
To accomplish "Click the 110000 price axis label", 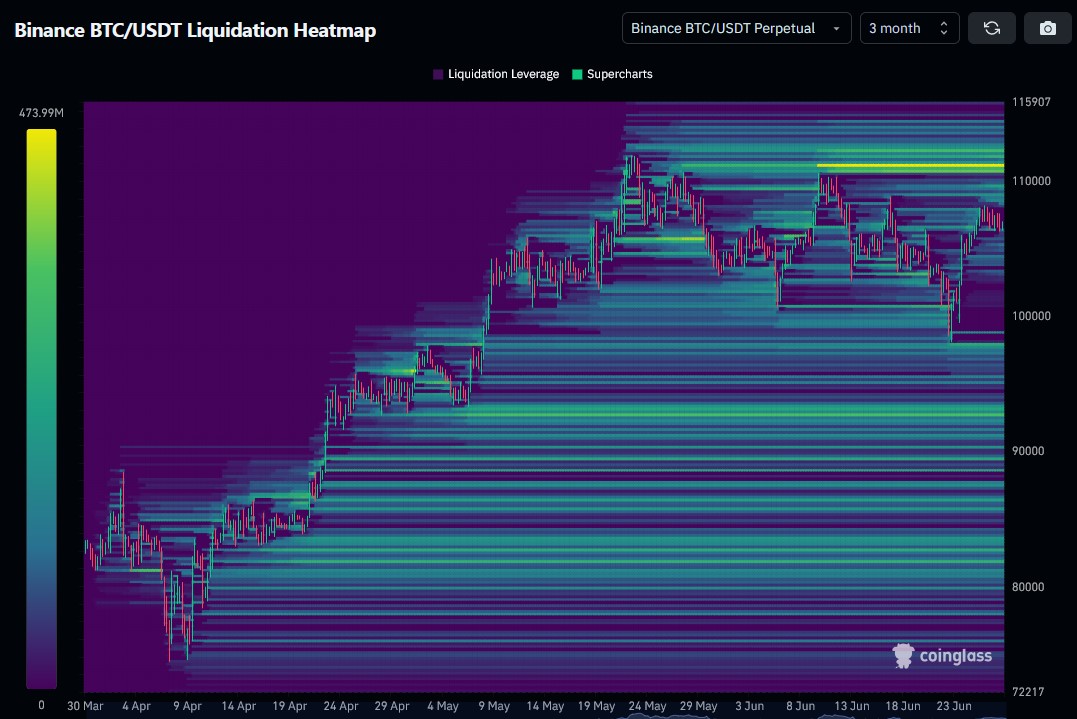I will coord(1031,181).
